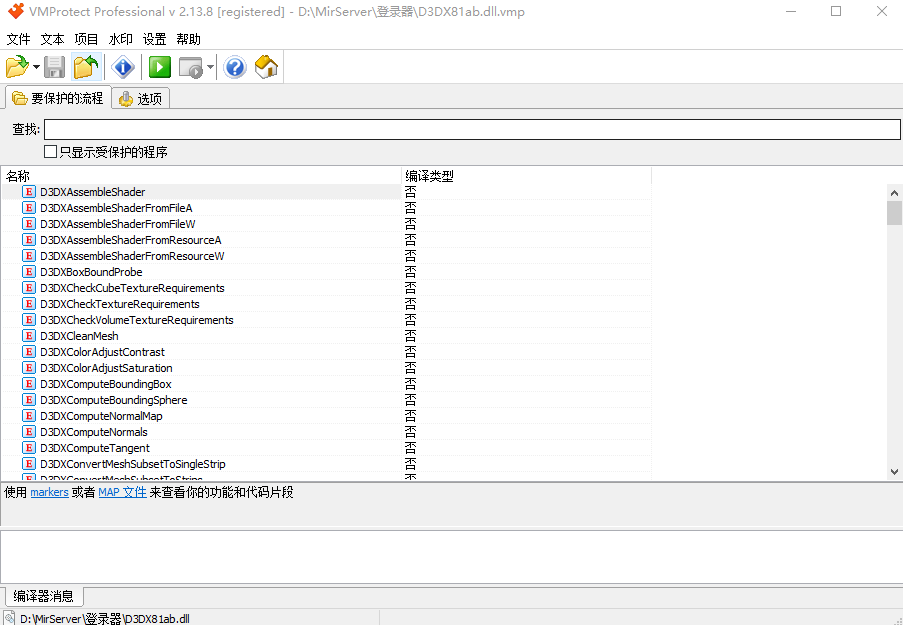Select the D3DXComputeBoundingBox name text

[x=106, y=384]
